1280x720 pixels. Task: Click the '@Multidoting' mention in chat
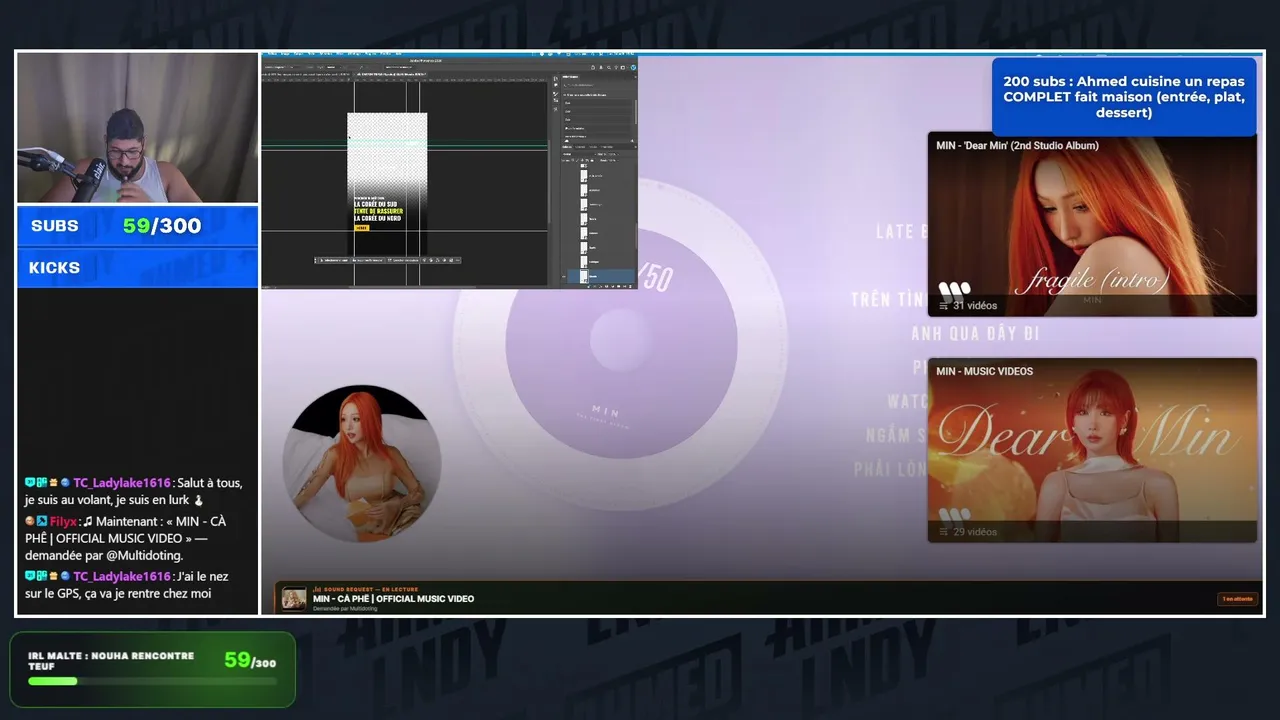pyautogui.click(x=144, y=555)
